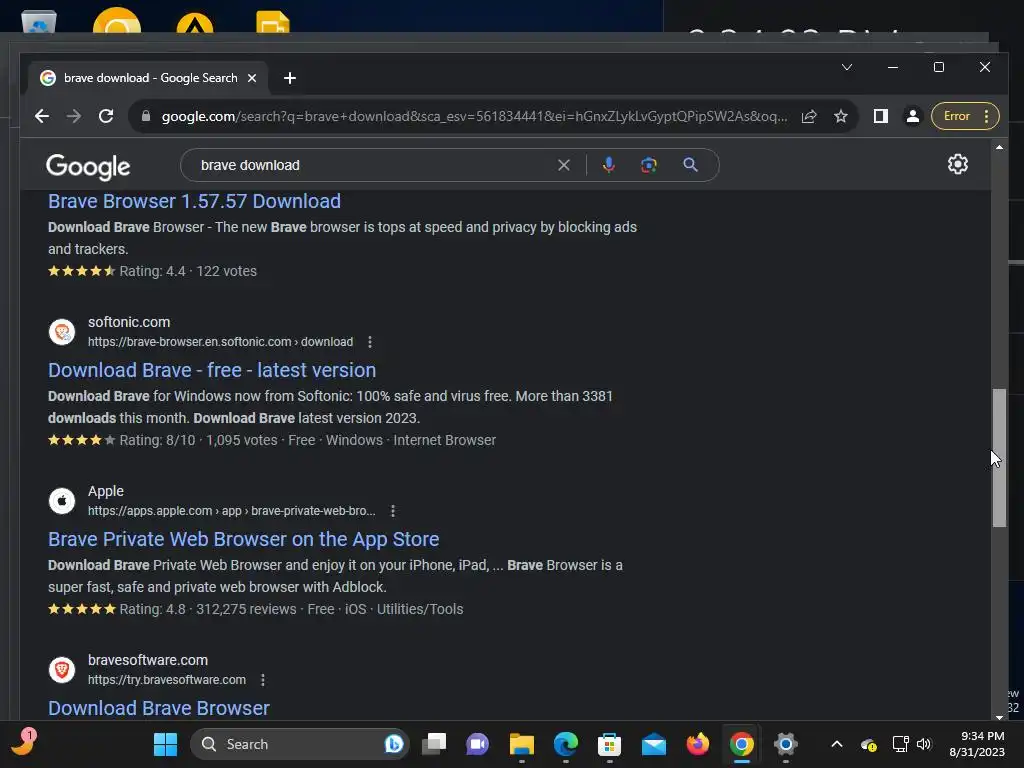
Task: Click the scrollbar down arrow
Action: [999, 716]
